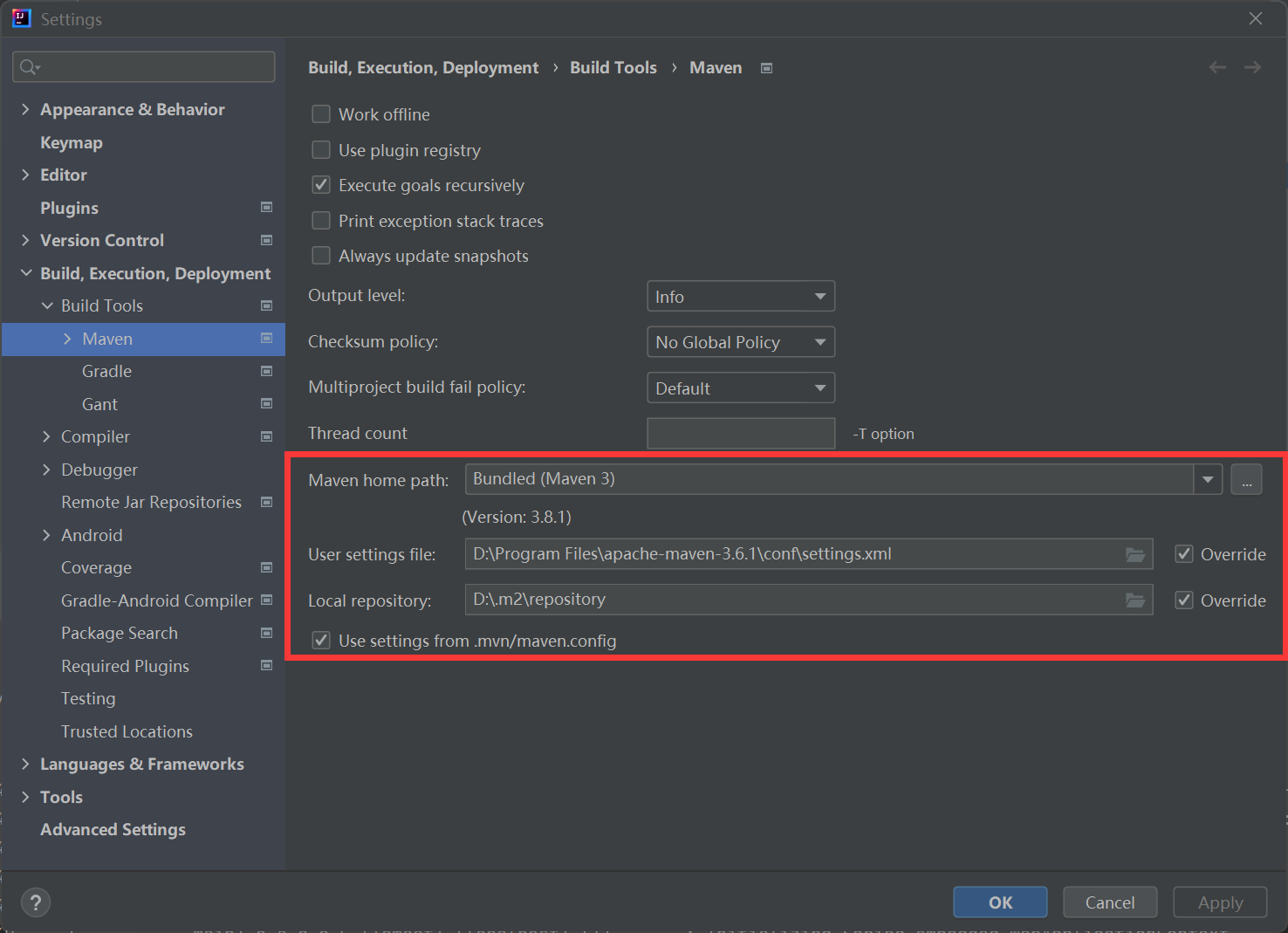Open Advanced Settings page
This screenshot has width=1288, height=933.
coord(113,829)
